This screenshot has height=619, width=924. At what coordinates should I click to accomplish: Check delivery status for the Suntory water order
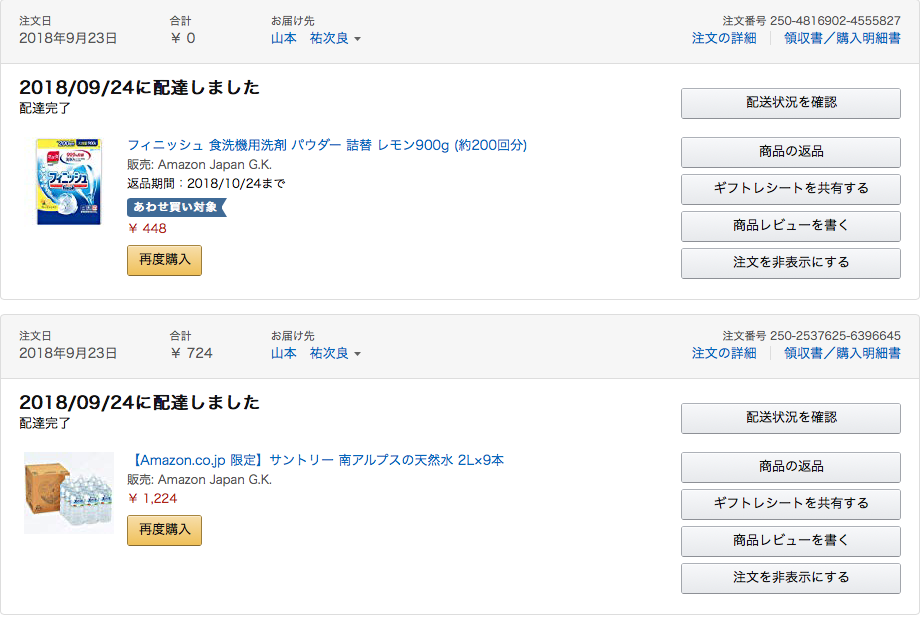click(x=791, y=418)
